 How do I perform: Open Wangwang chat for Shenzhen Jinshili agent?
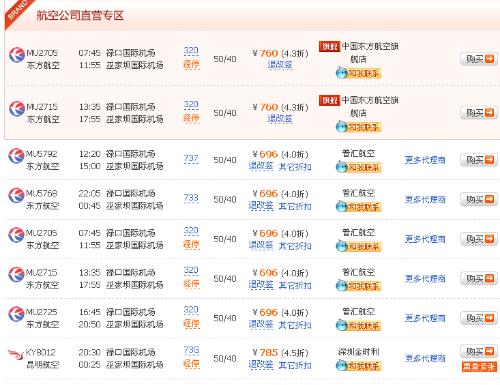pos(358,365)
